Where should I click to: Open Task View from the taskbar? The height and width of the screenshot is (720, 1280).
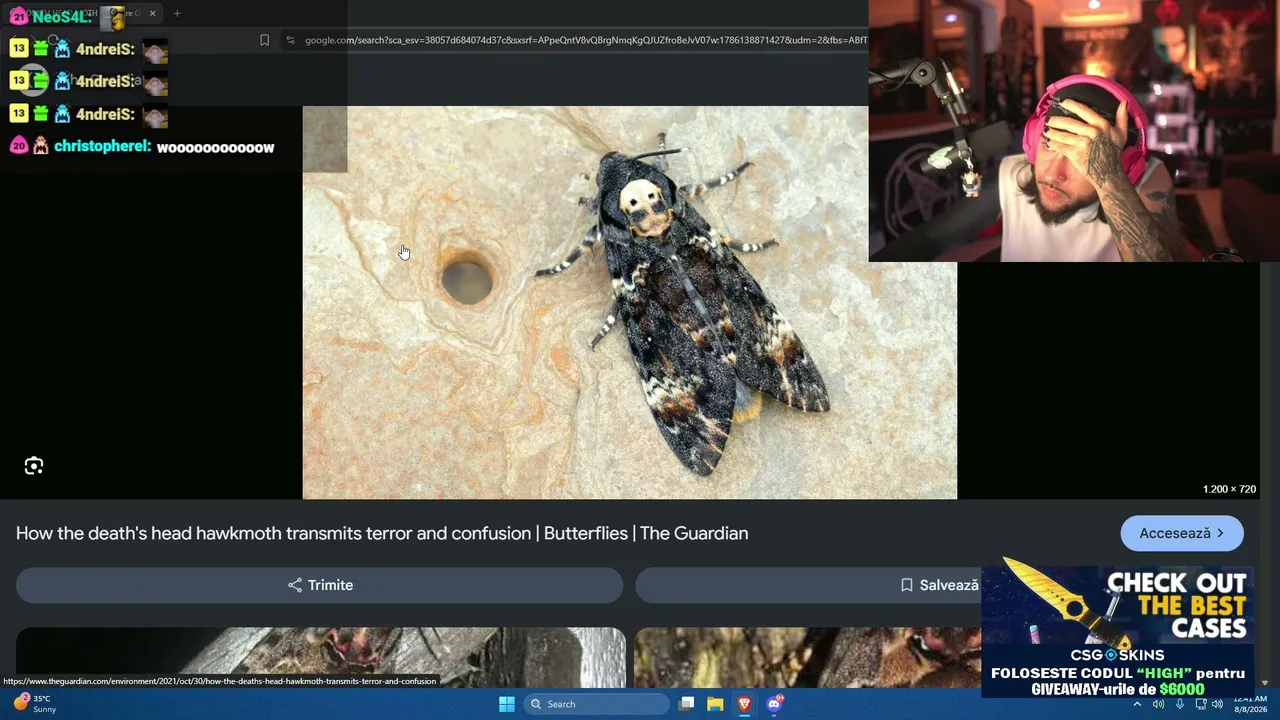tap(686, 704)
